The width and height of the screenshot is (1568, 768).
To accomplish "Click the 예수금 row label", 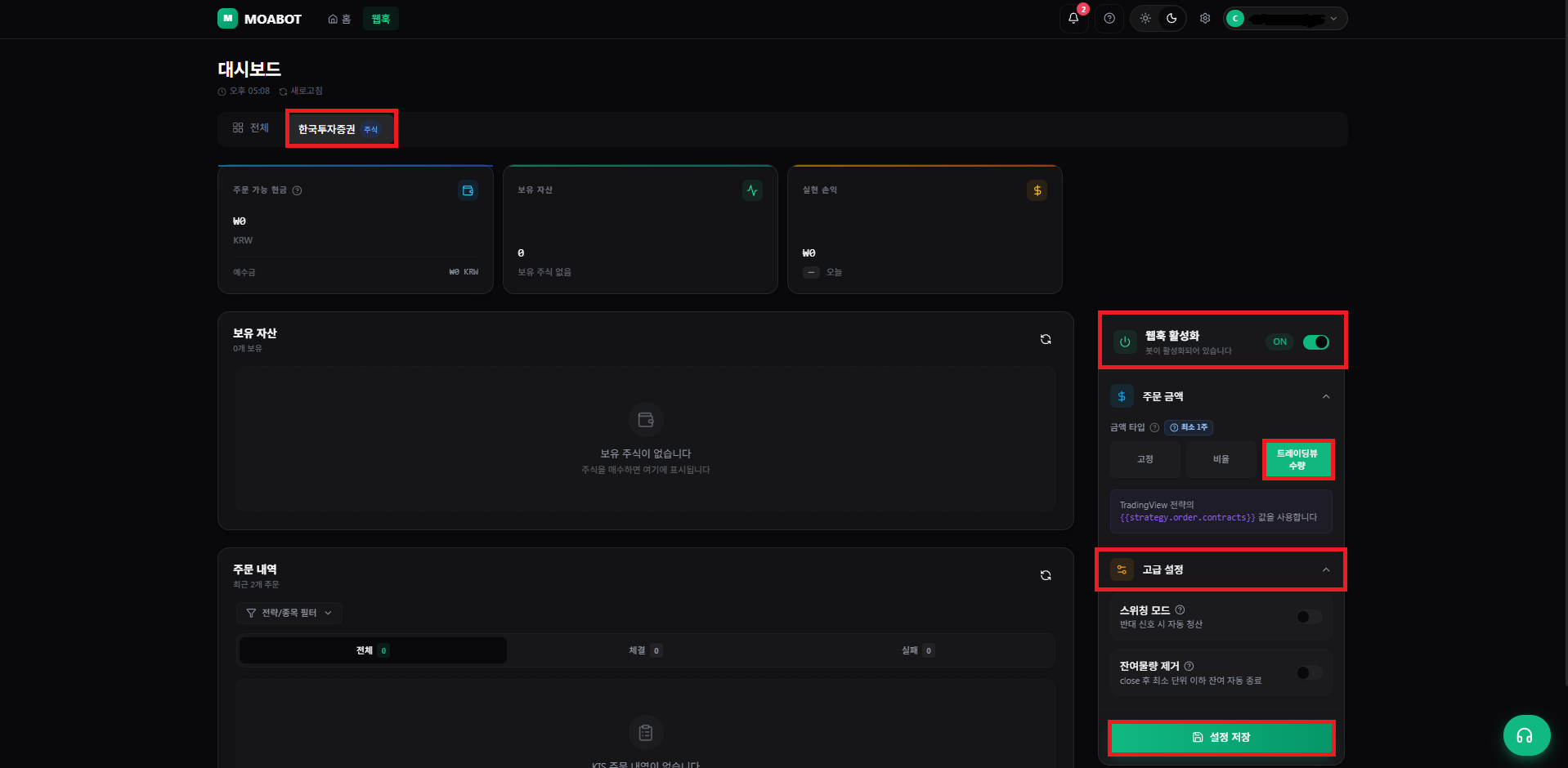I will 244,272.
